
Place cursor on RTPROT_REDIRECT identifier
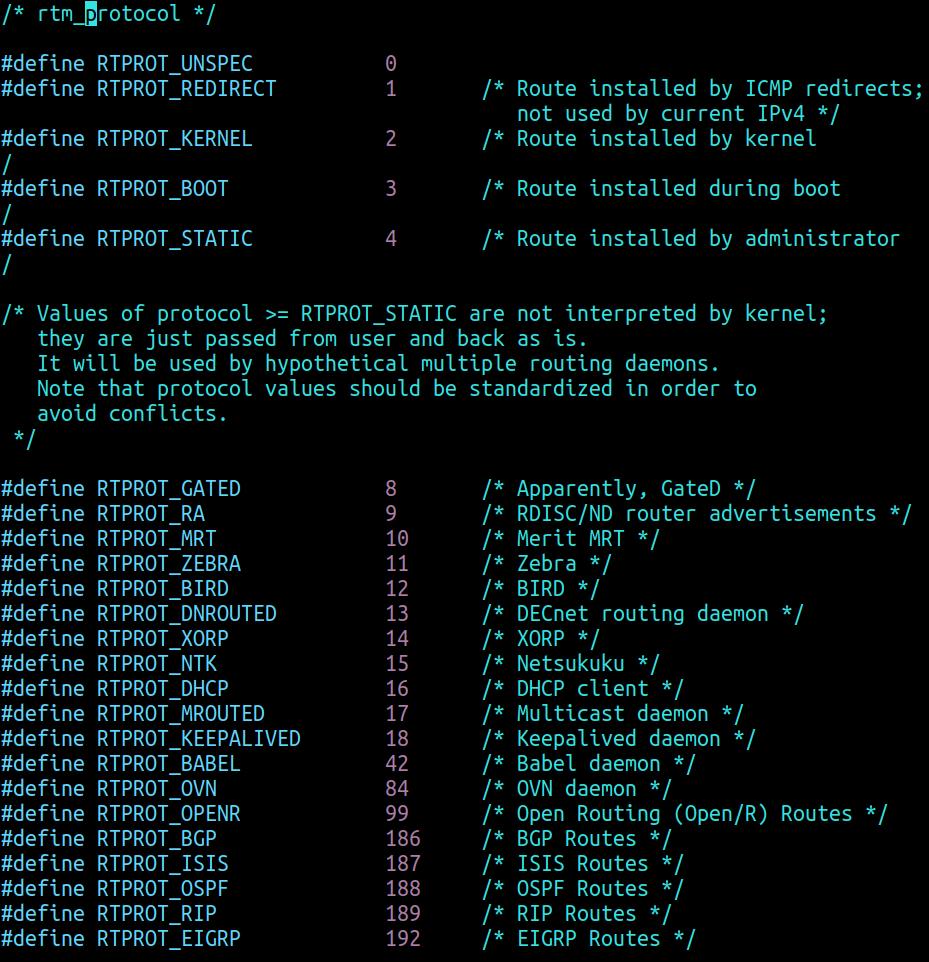click(x=186, y=89)
